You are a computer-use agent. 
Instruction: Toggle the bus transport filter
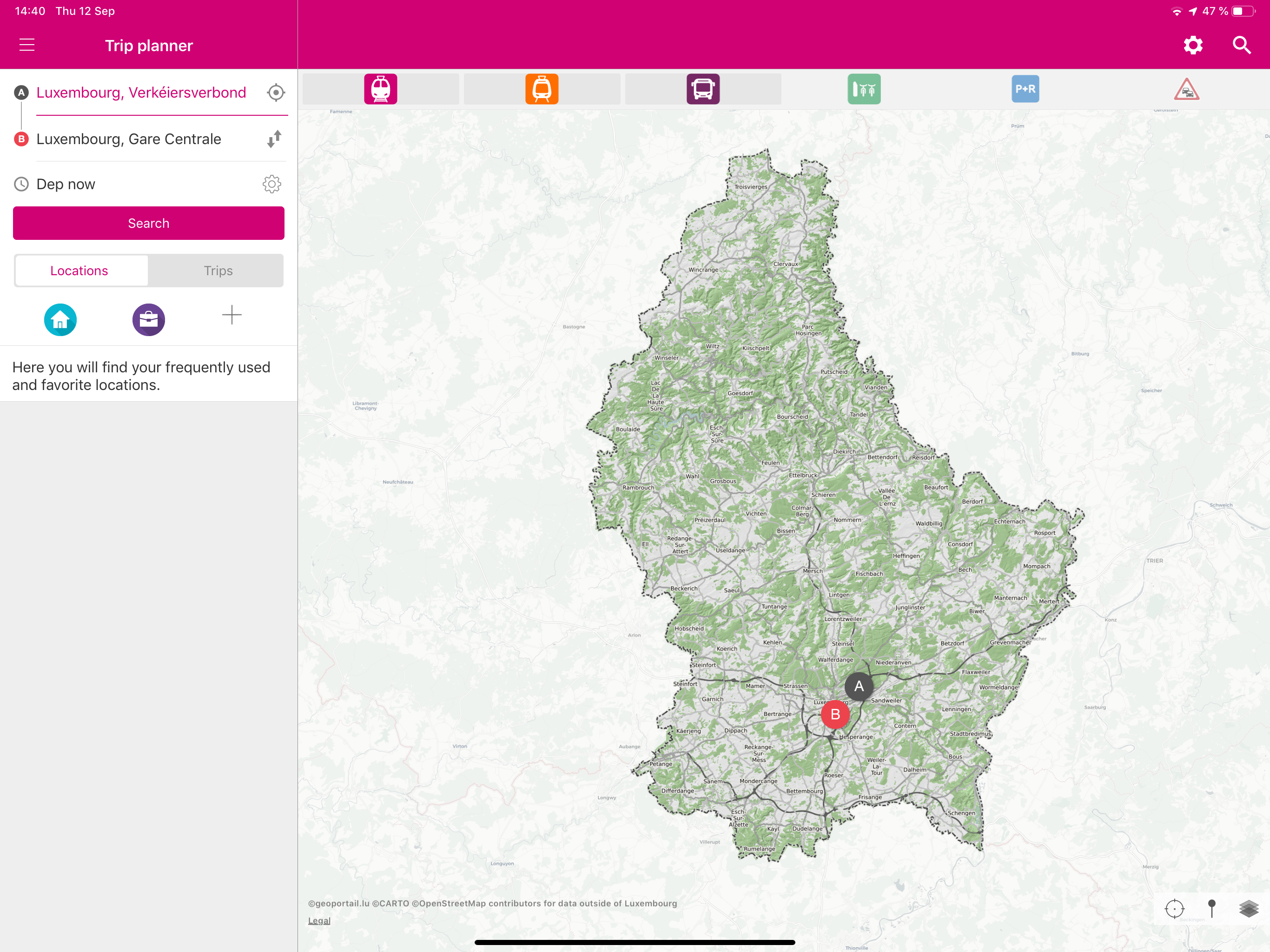[x=703, y=89]
